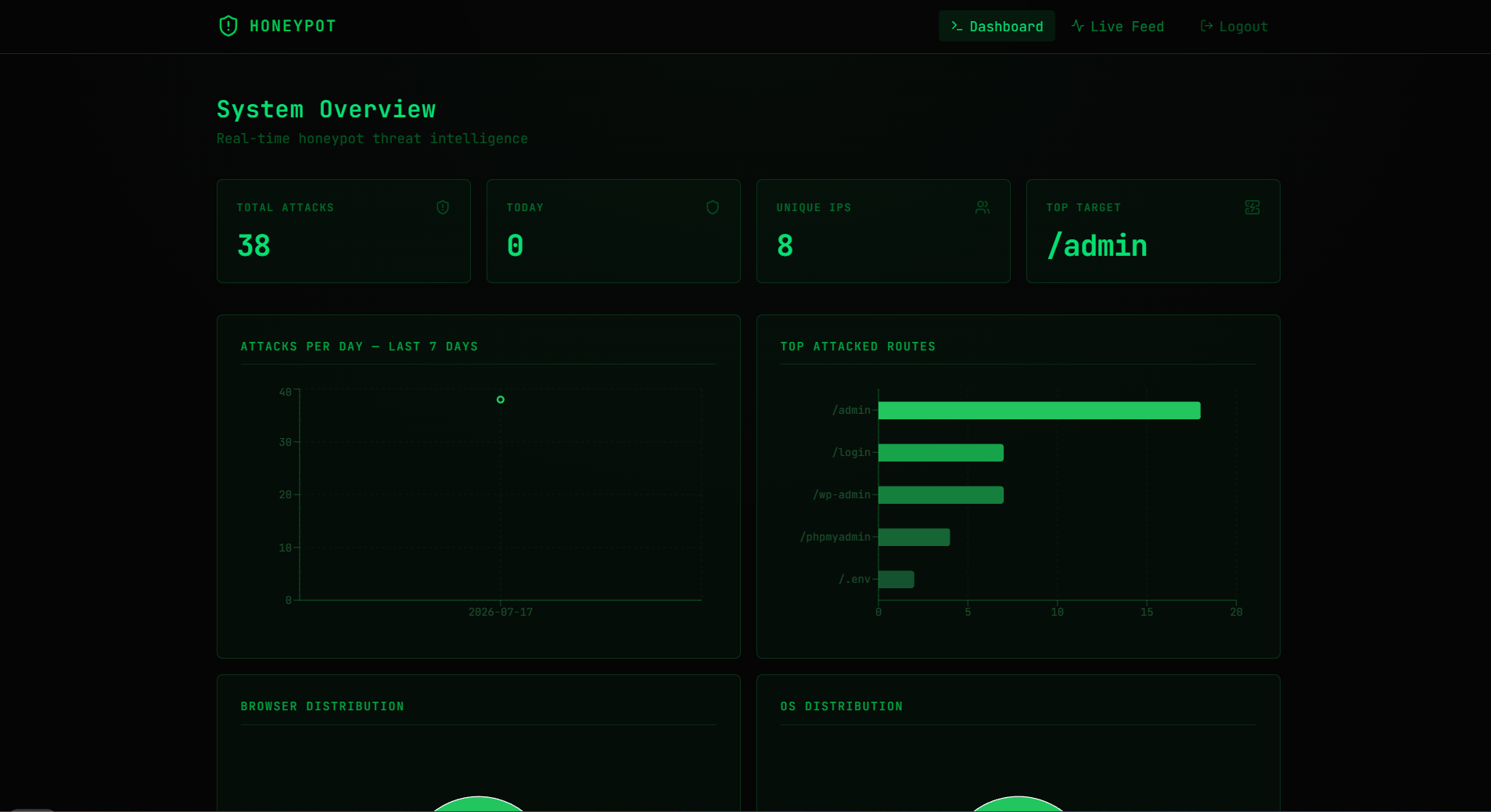
Task: Click the /.env route label
Action: point(854,579)
